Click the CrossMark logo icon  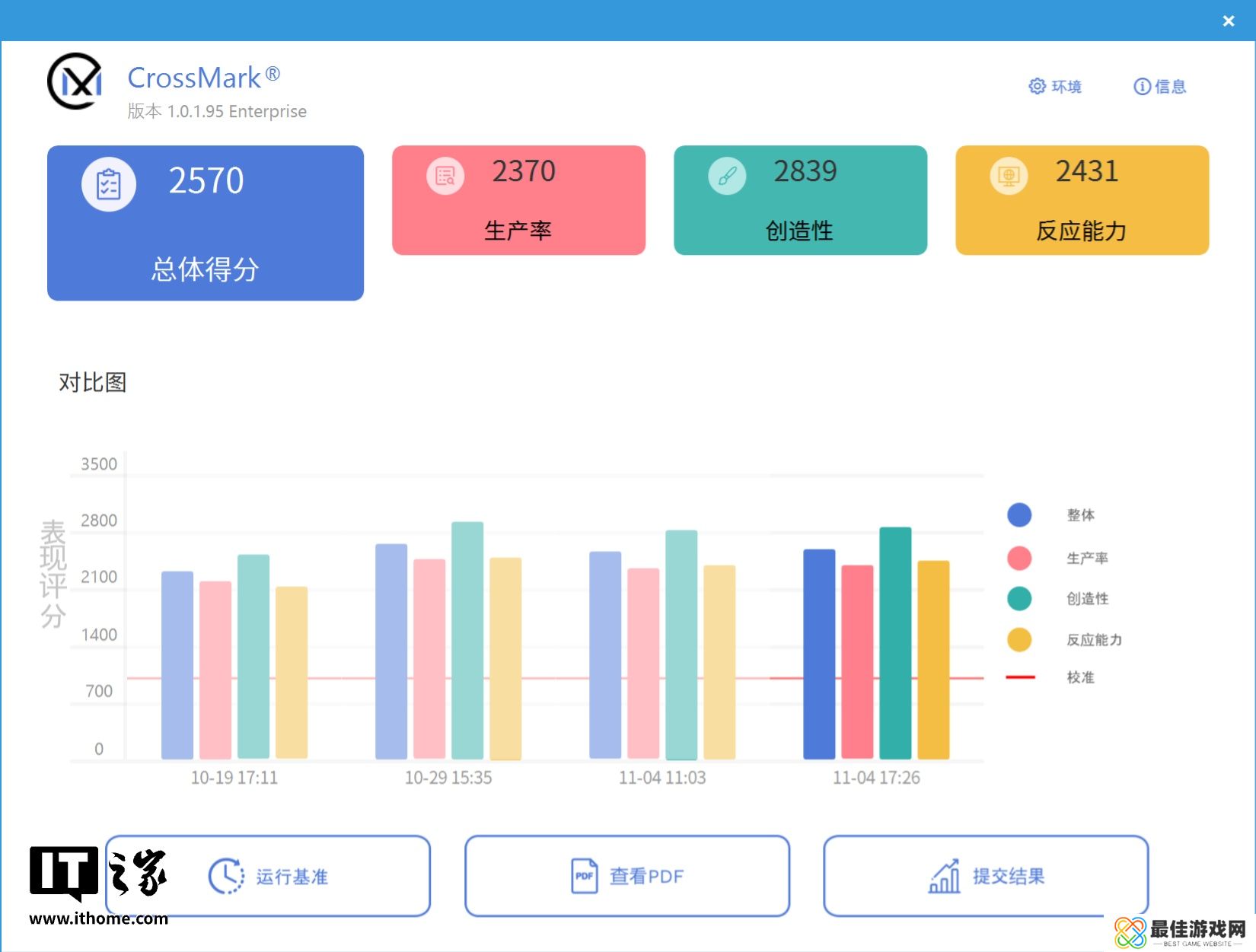pyautogui.click(x=75, y=81)
